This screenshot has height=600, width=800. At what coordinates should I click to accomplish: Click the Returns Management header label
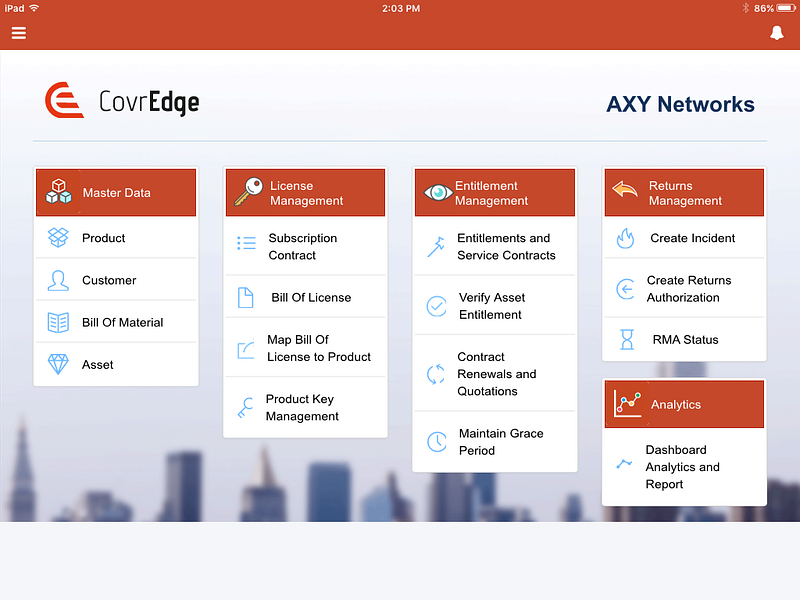pos(685,193)
